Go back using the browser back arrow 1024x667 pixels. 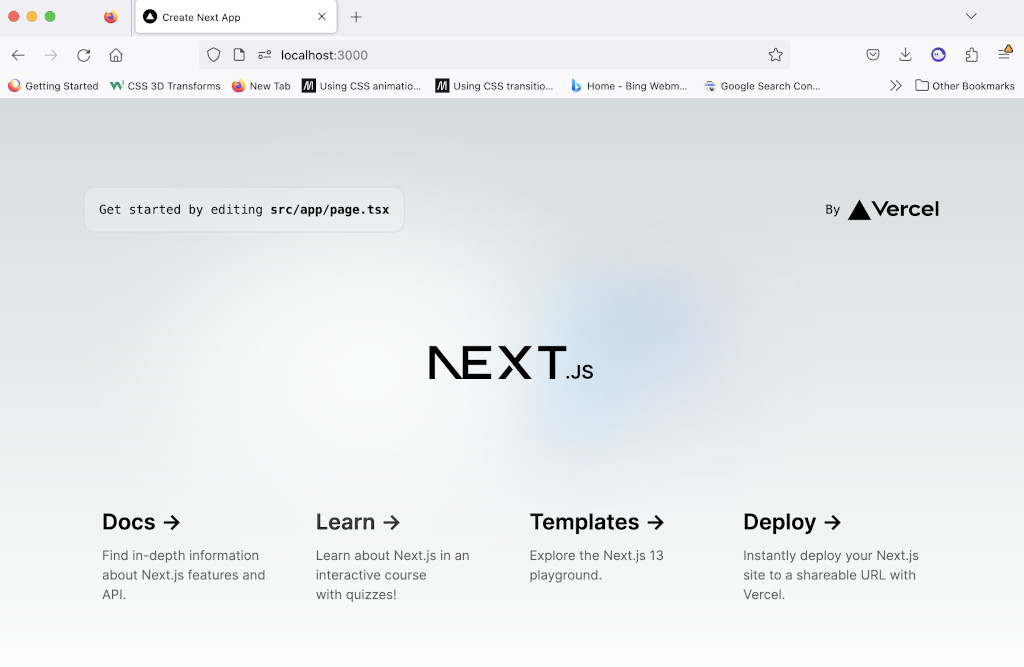pyautogui.click(x=18, y=56)
